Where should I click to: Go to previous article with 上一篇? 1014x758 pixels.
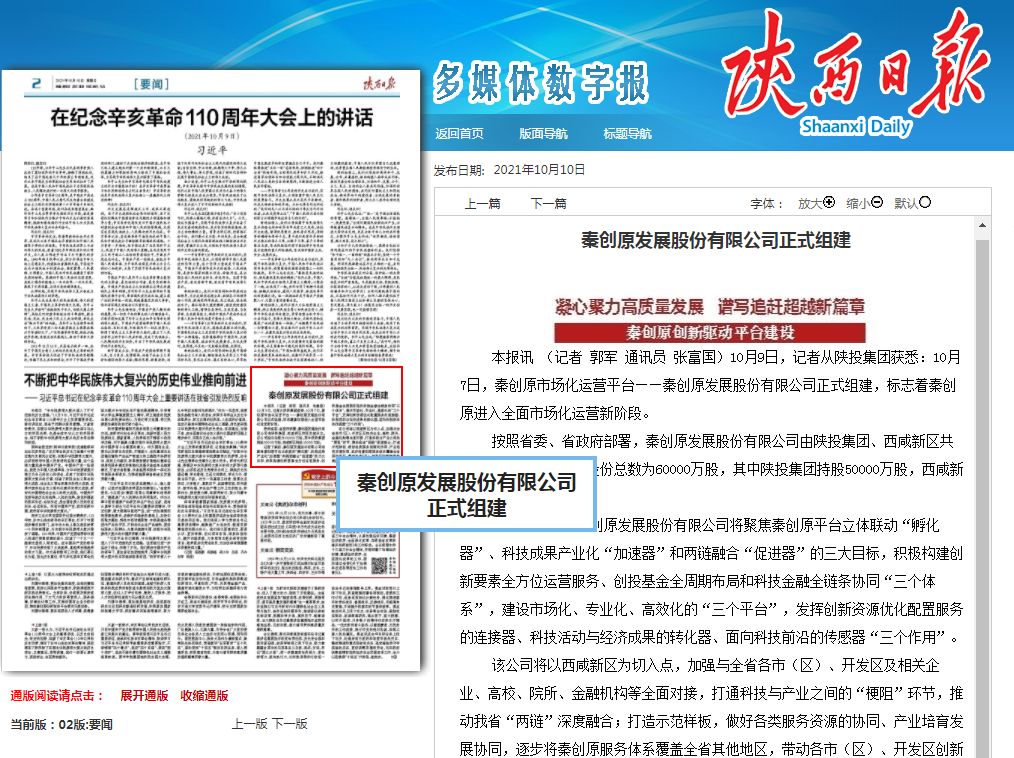pos(483,204)
